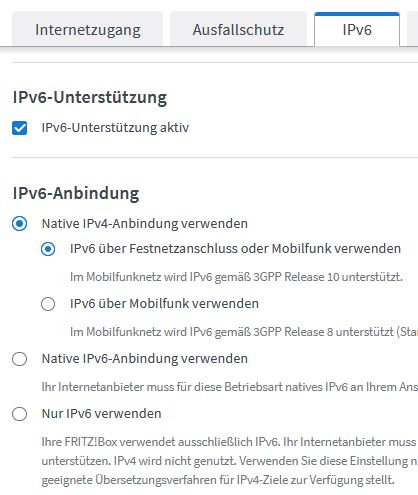The image size is (418, 495).
Task: Click the 3GPP Release 10 description text
Action: 236,277
